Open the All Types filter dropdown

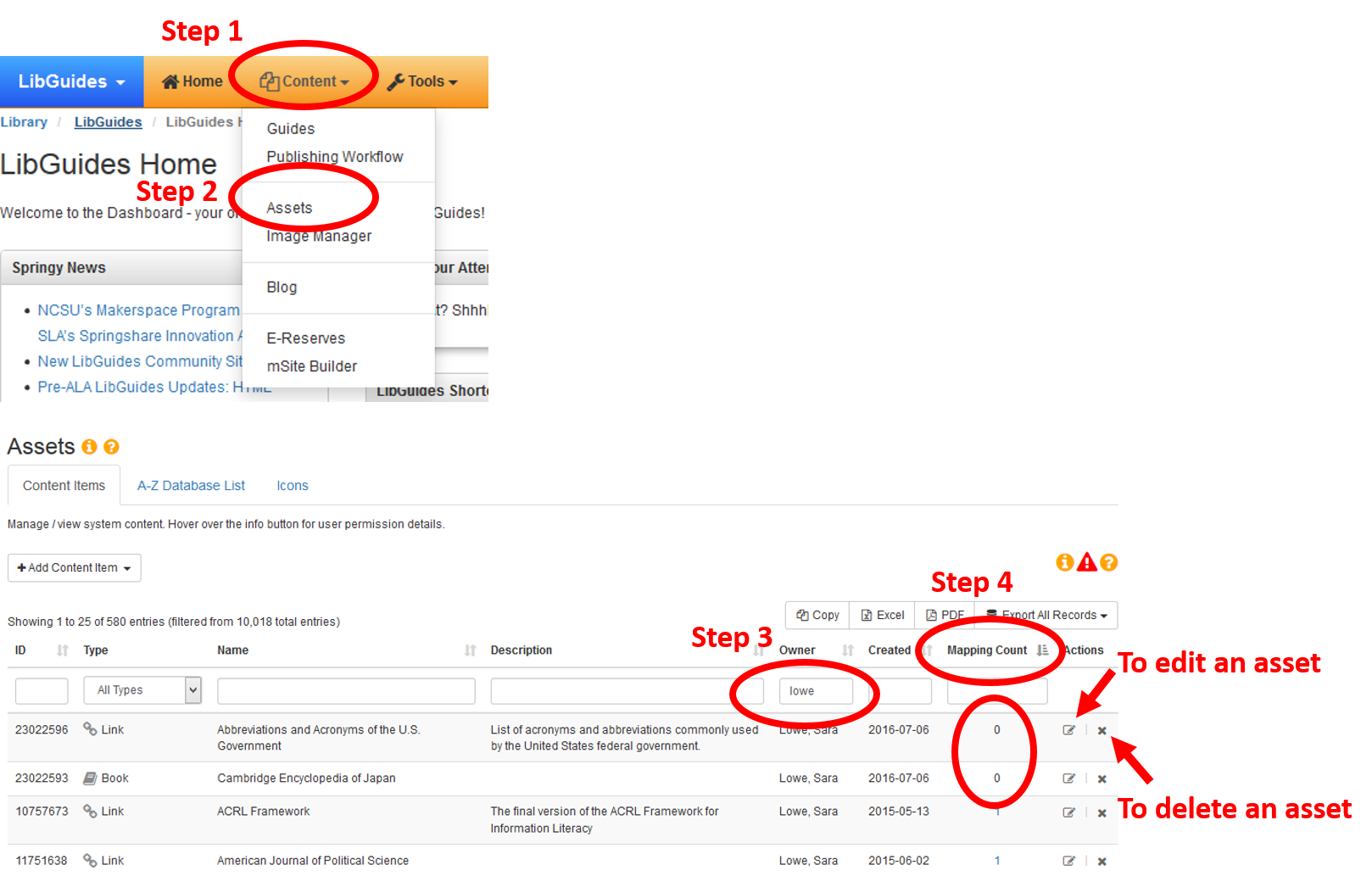[x=142, y=690]
